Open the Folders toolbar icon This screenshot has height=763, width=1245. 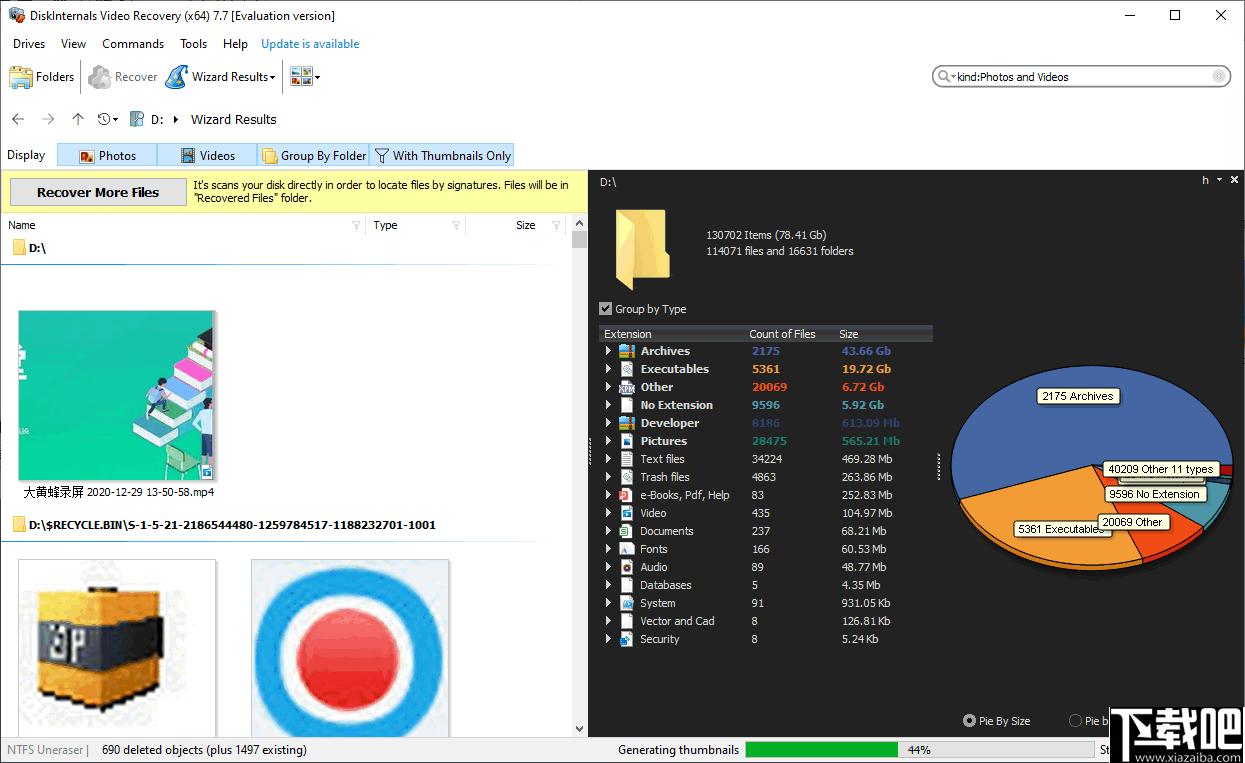click(21, 77)
